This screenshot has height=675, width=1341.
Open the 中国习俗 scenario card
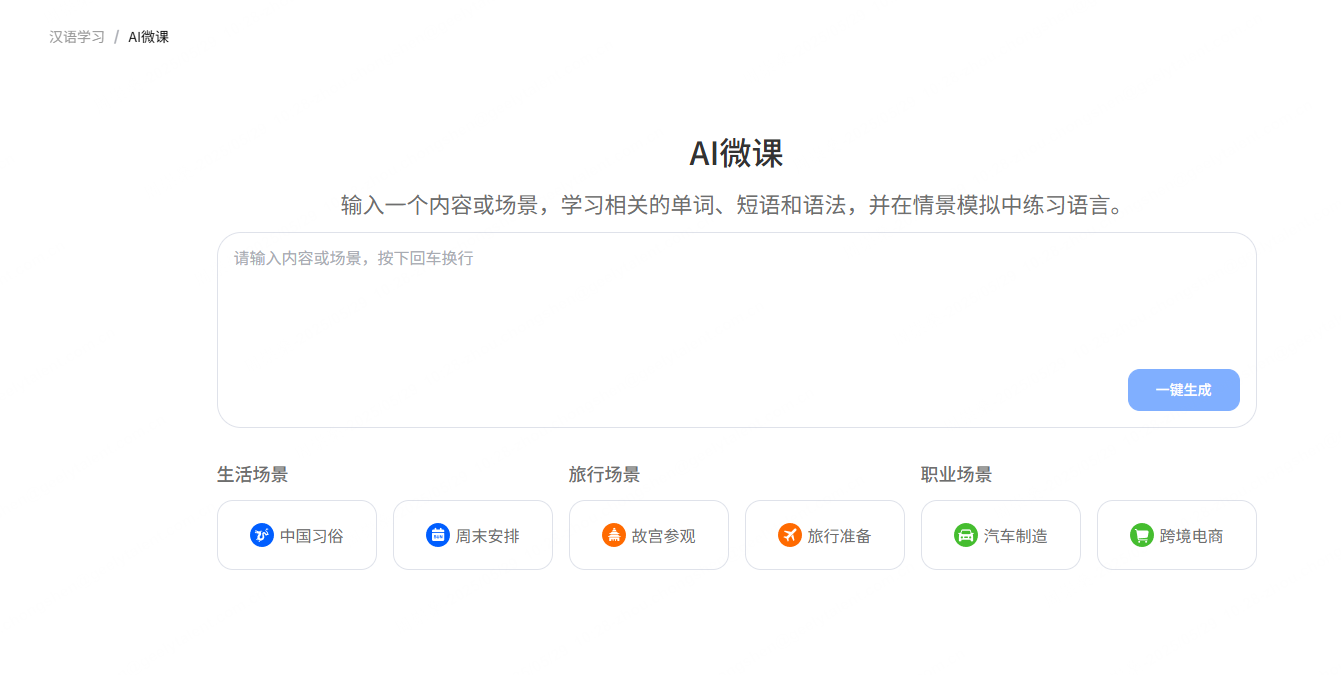297,535
